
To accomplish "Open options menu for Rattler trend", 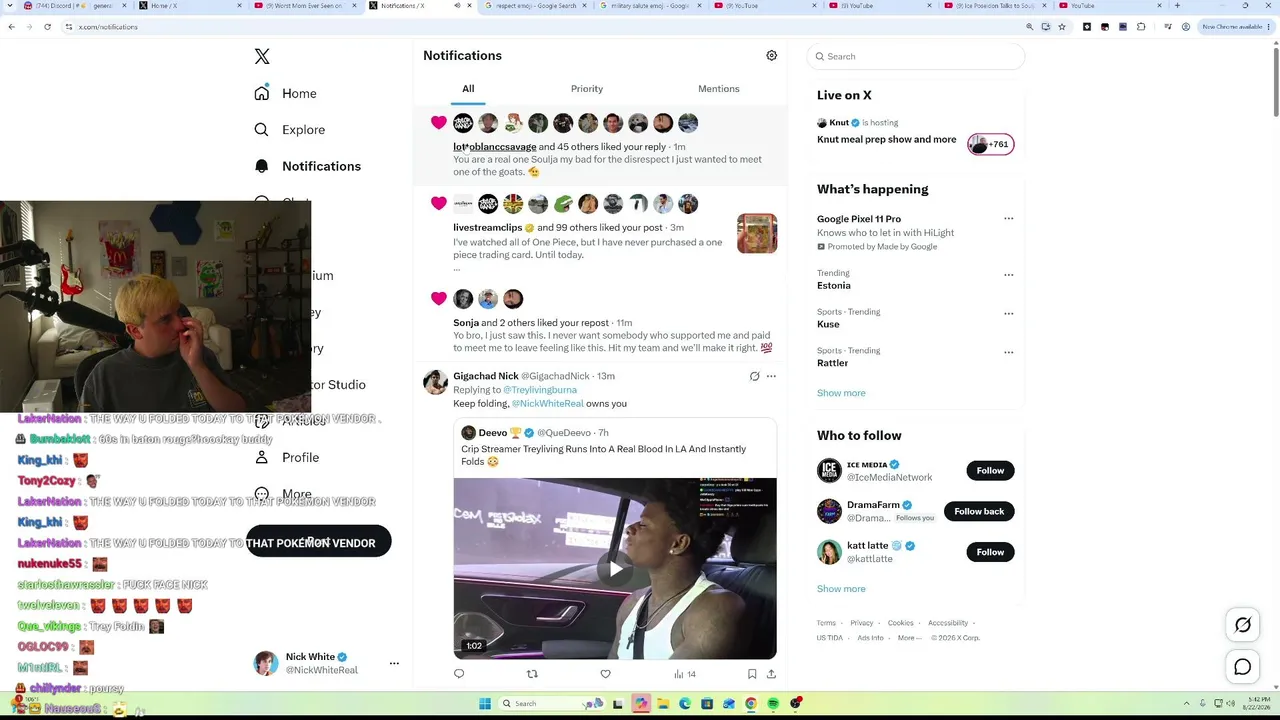I will click(x=1008, y=352).
